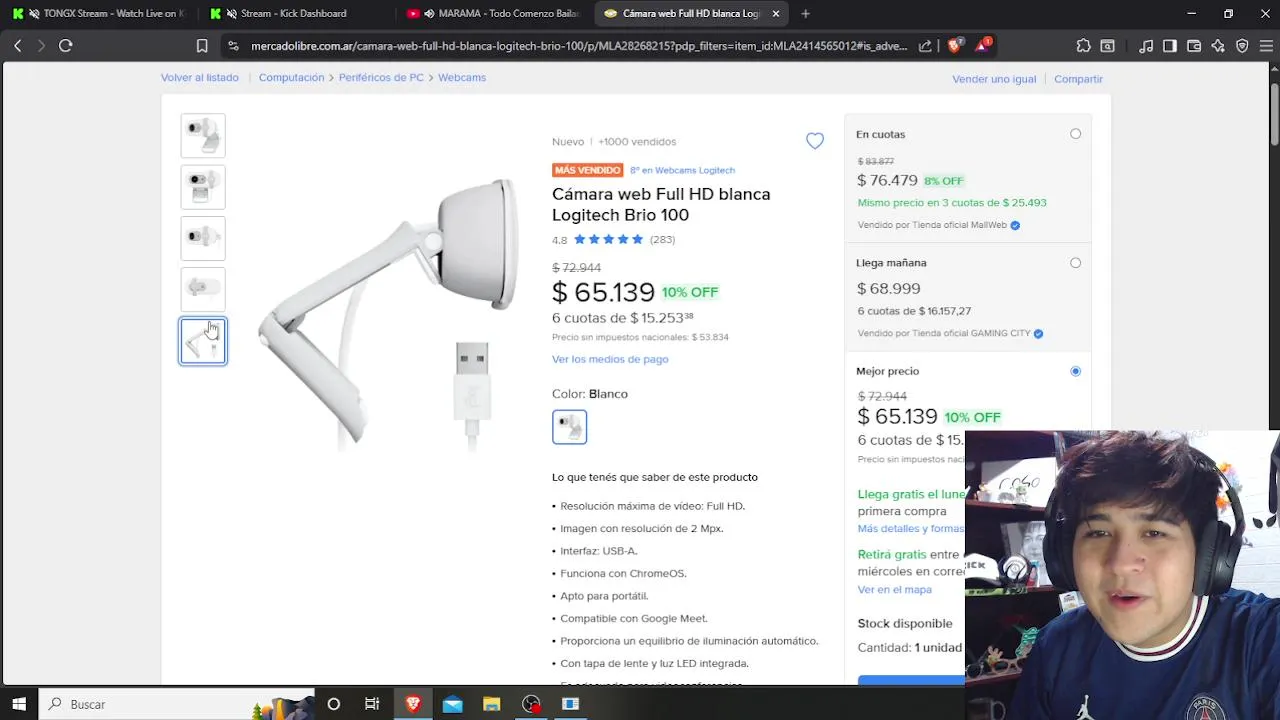Open File Explorer from the taskbar
This screenshot has height=720, width=1280.
[x=492, y=704]
